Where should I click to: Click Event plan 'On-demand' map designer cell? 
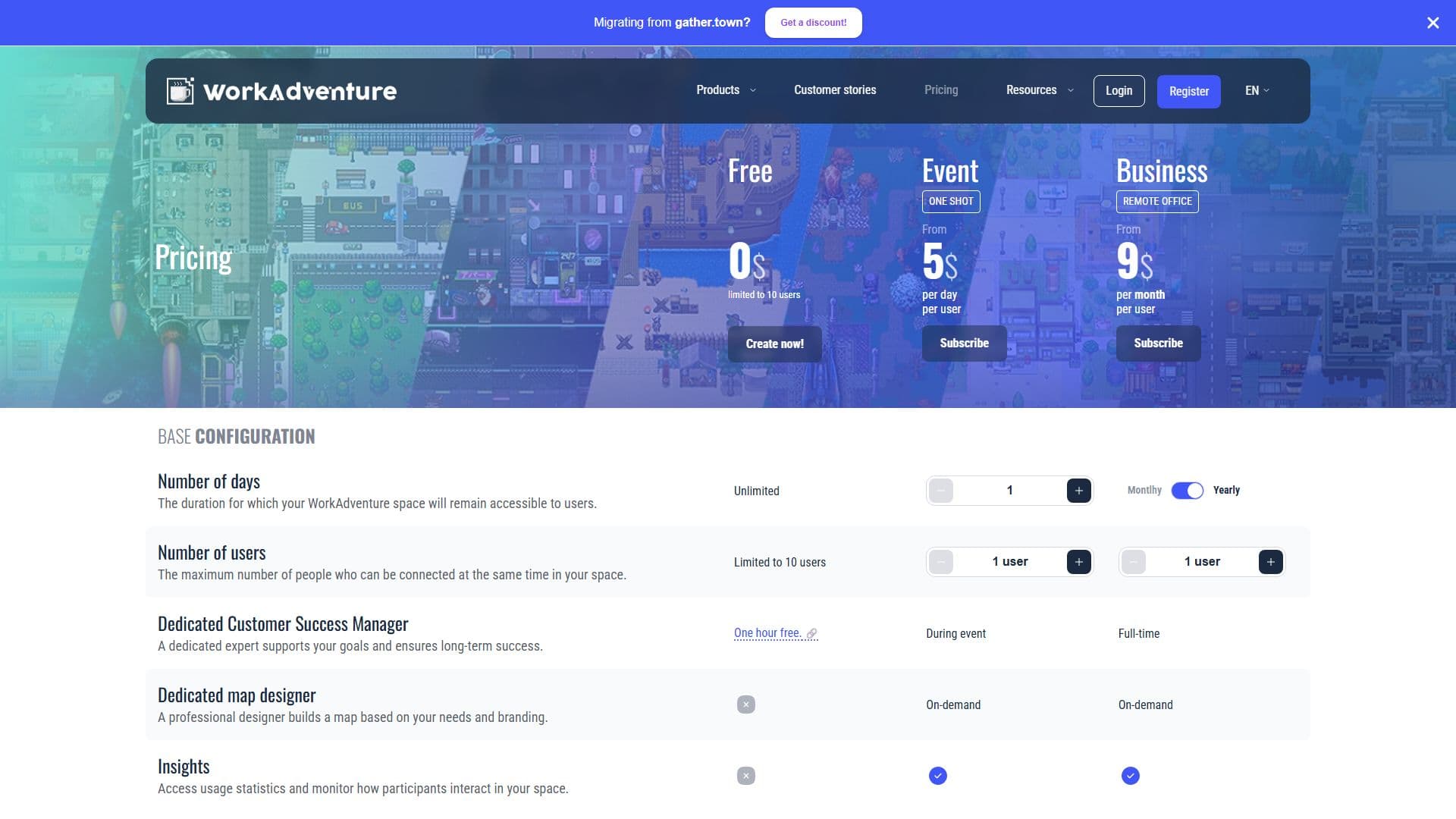point(953,705)
